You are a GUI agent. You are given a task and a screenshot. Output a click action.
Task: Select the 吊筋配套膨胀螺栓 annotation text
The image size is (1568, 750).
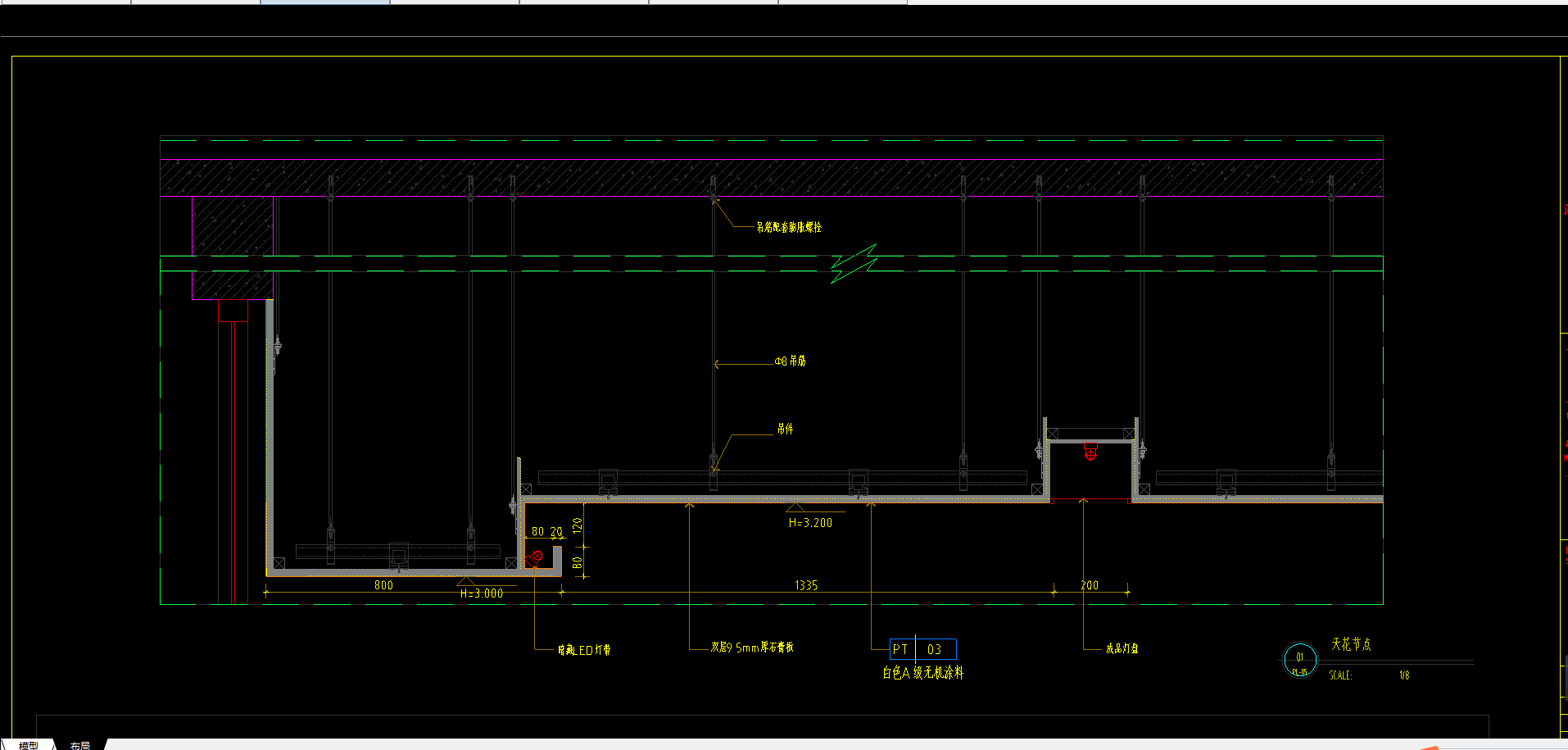coord(789,227)
